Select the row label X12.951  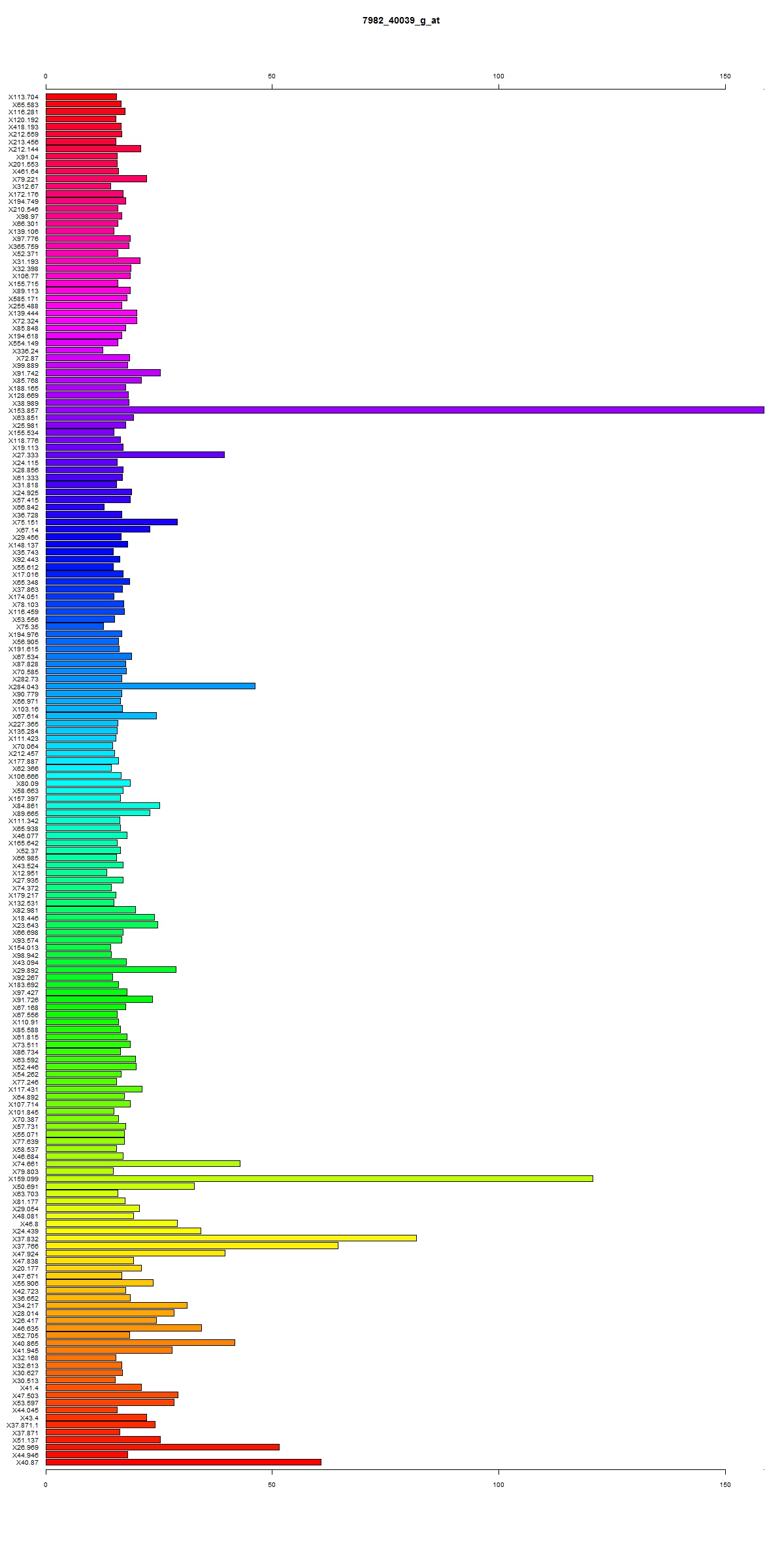[25, 874]
